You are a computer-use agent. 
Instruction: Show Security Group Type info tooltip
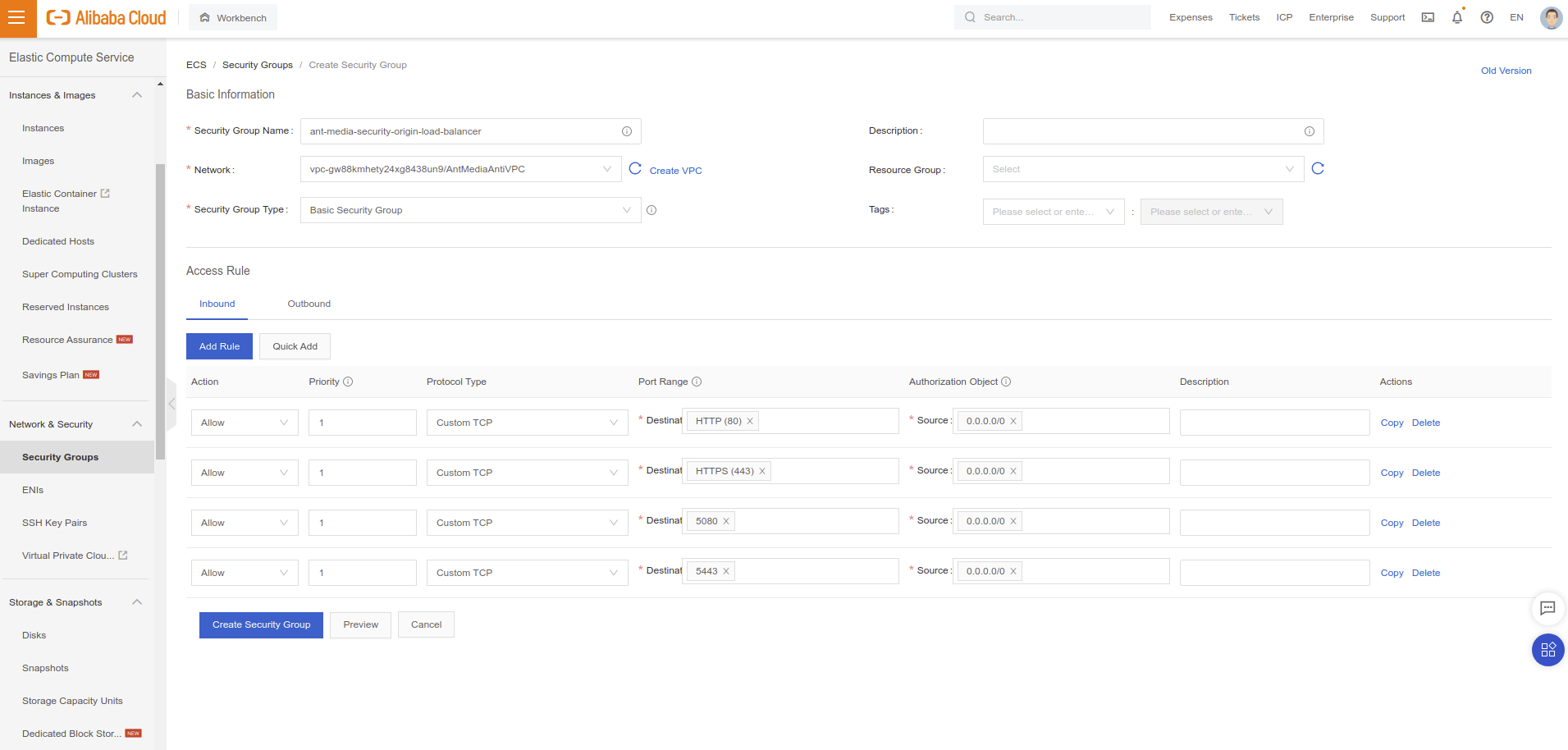coord(651,210)
